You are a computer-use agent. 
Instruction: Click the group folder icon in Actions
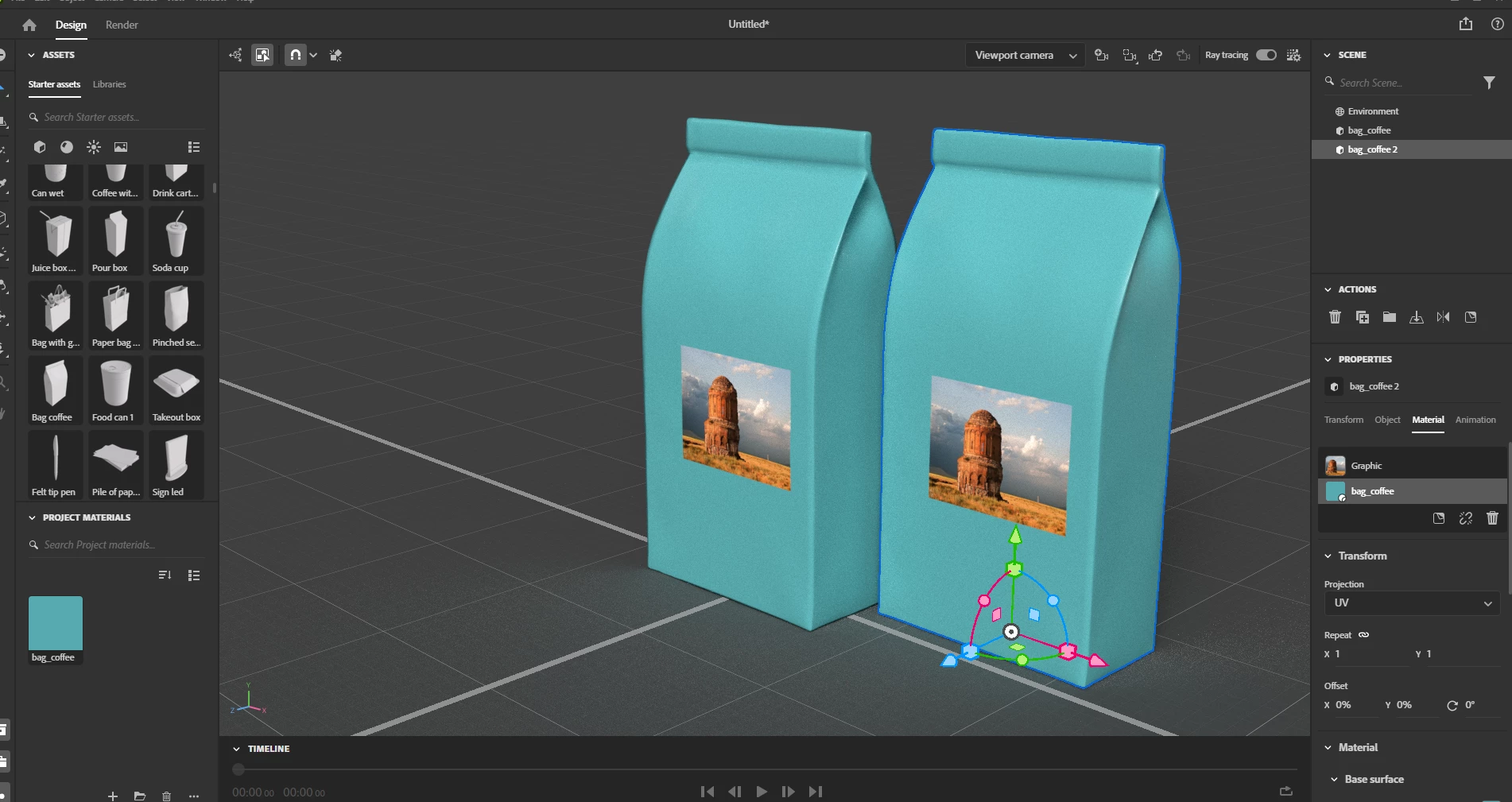(x=1390, y=317)
